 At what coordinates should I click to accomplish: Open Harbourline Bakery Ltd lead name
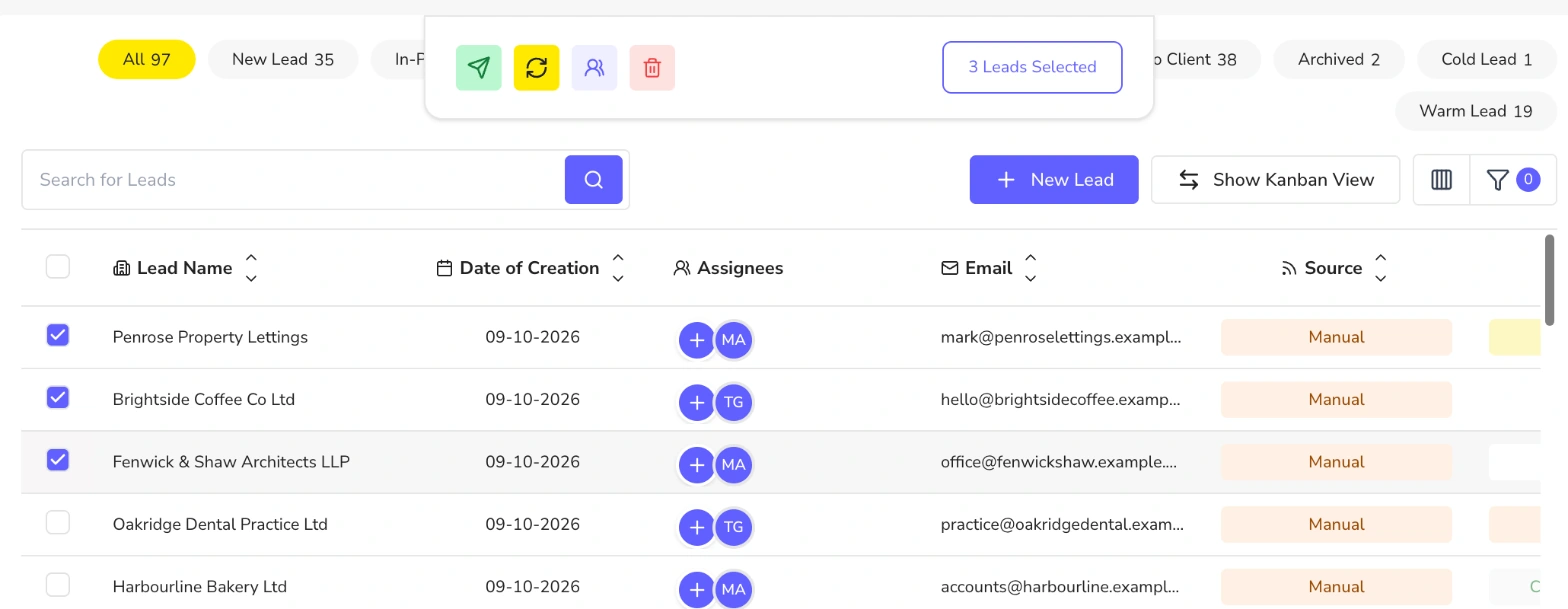point(200,587)
